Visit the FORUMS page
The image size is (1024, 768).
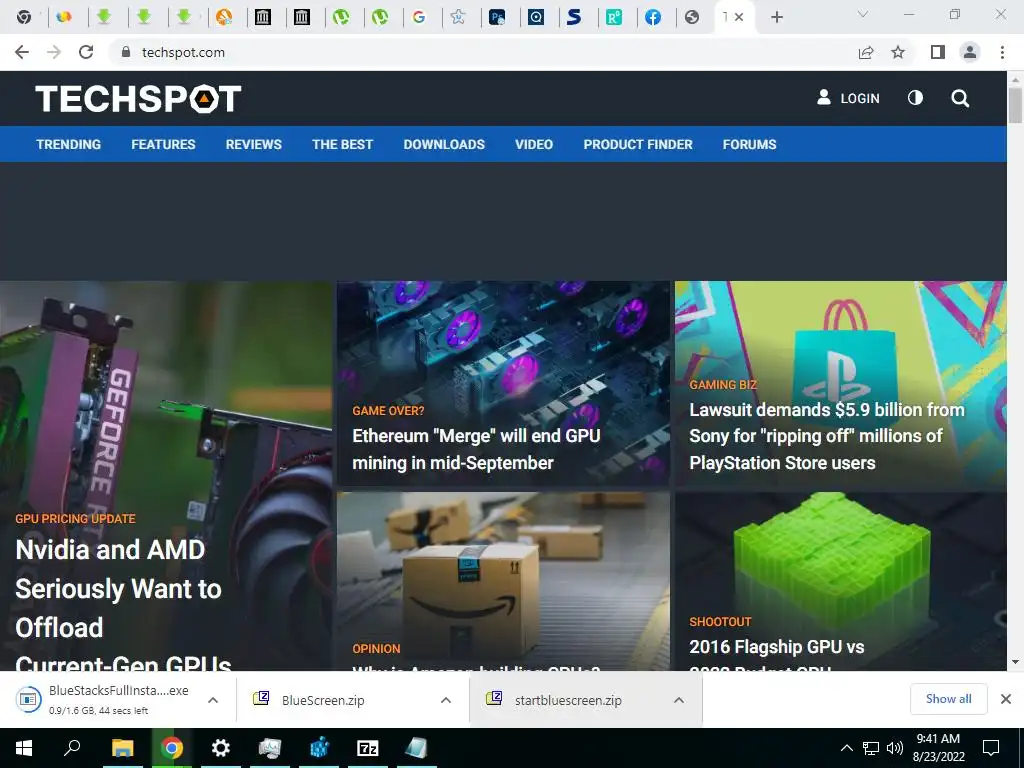tap(749, 144)
